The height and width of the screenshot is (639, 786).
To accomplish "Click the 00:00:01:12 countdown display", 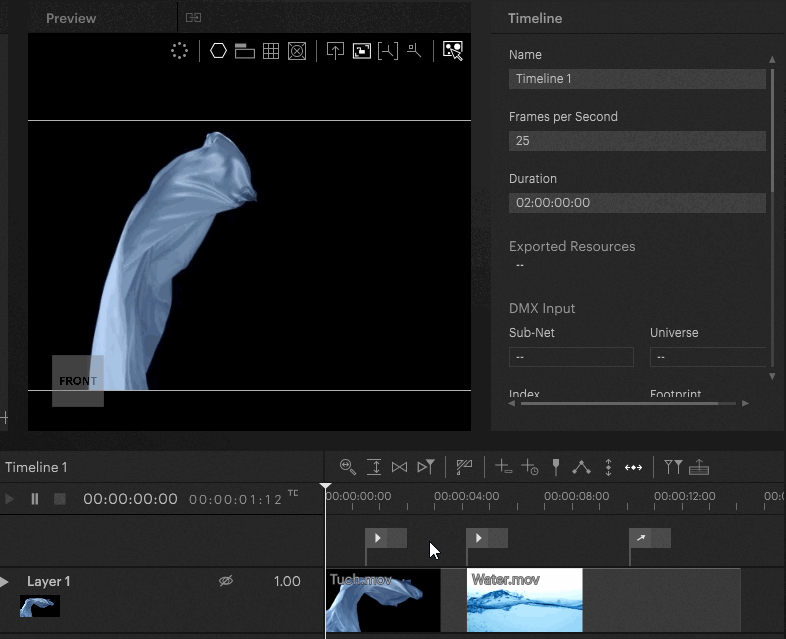I will click(x=235, y=500).
